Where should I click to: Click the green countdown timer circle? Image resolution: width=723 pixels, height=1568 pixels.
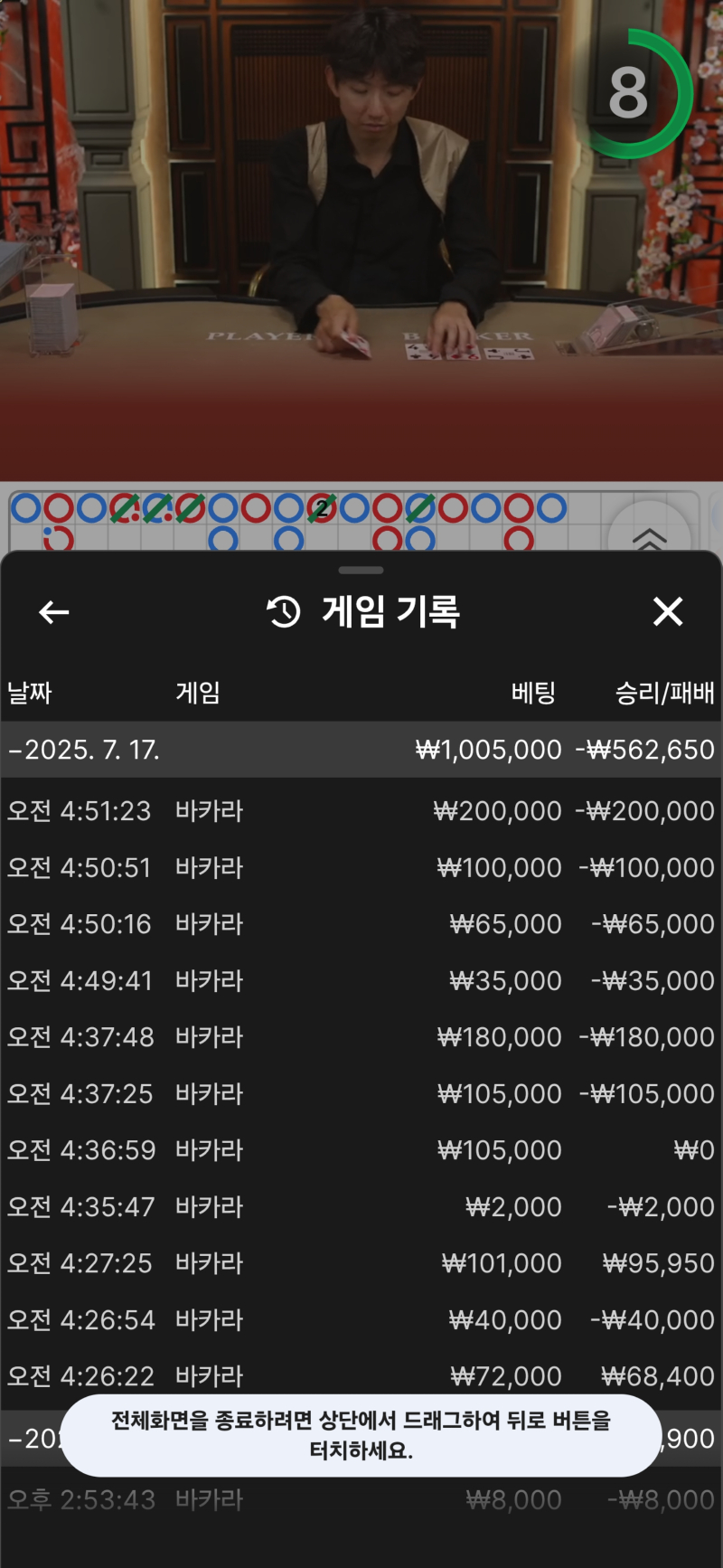634,94
